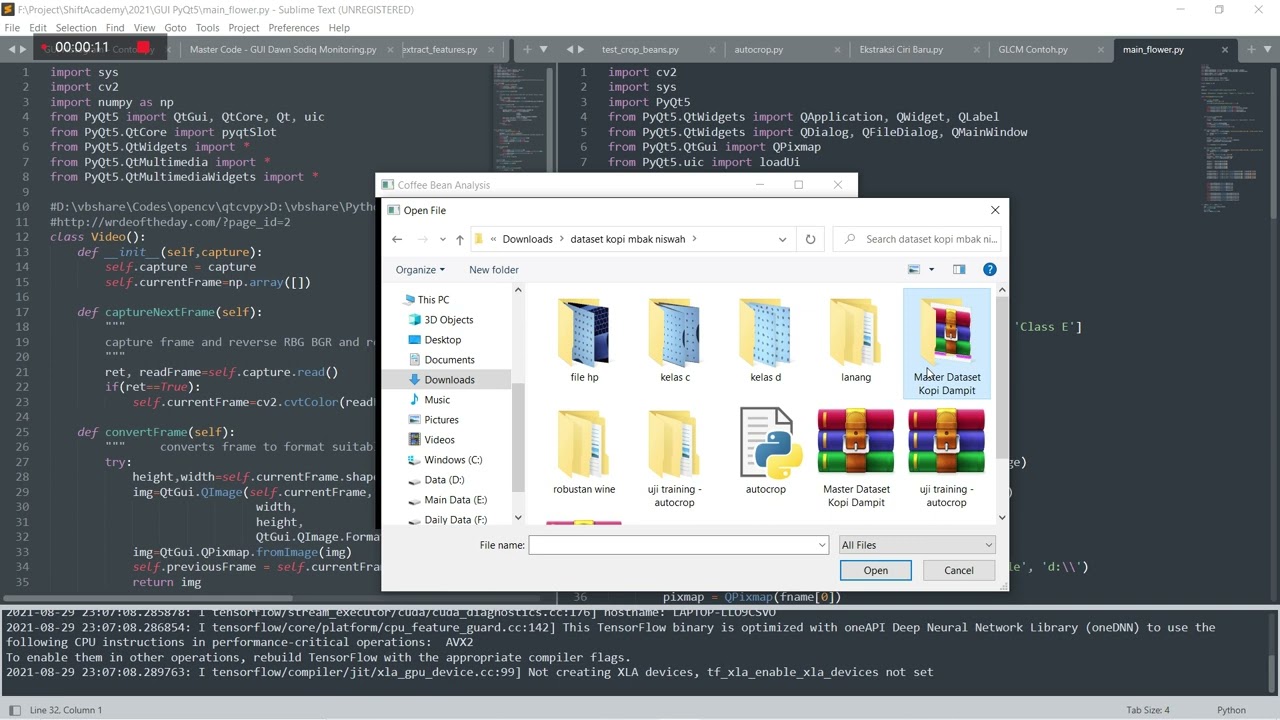1280x720 pixels.
Task: Go up one folder level in dialog
Action: [x=459, y=240]
